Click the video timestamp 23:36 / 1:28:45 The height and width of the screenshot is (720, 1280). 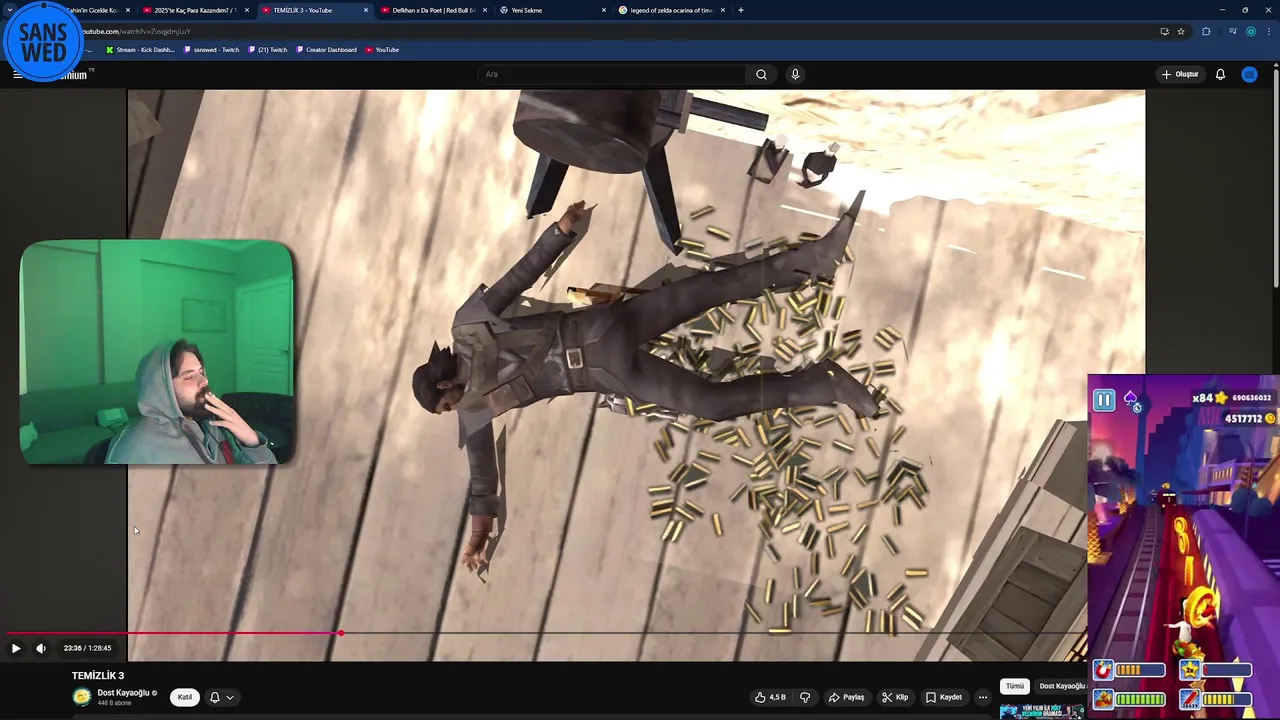87,648
